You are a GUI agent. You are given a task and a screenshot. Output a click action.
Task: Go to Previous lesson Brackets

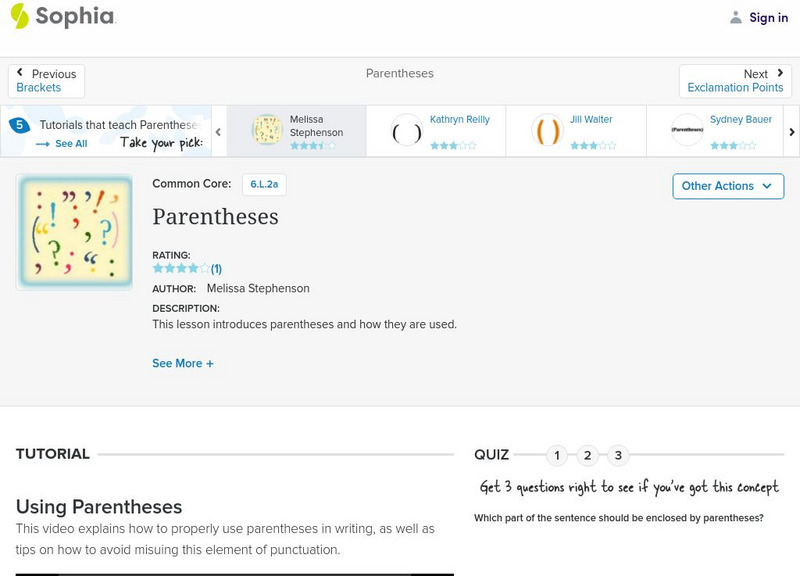click(46, 81)
